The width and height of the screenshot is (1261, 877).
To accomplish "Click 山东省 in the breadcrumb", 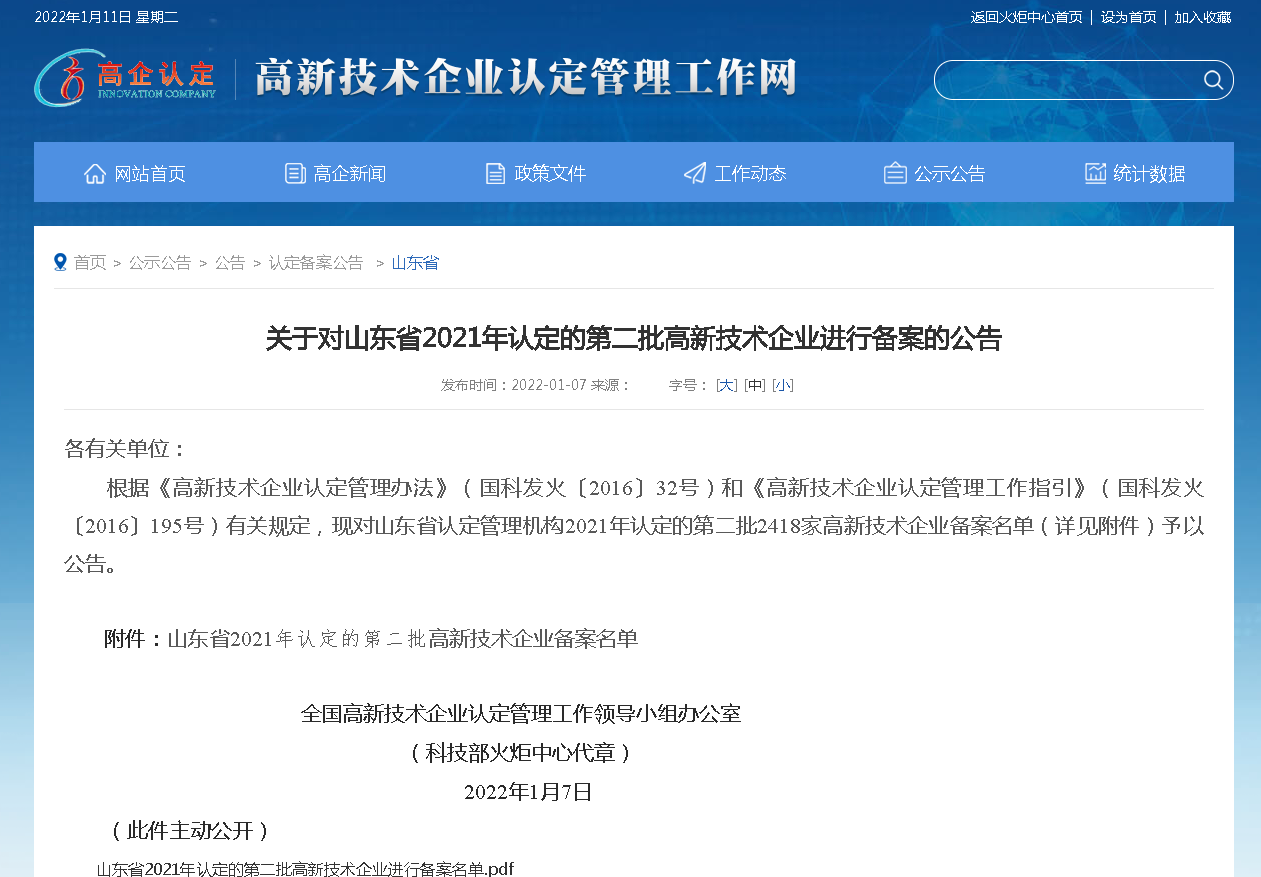I will tap(415, 263).
